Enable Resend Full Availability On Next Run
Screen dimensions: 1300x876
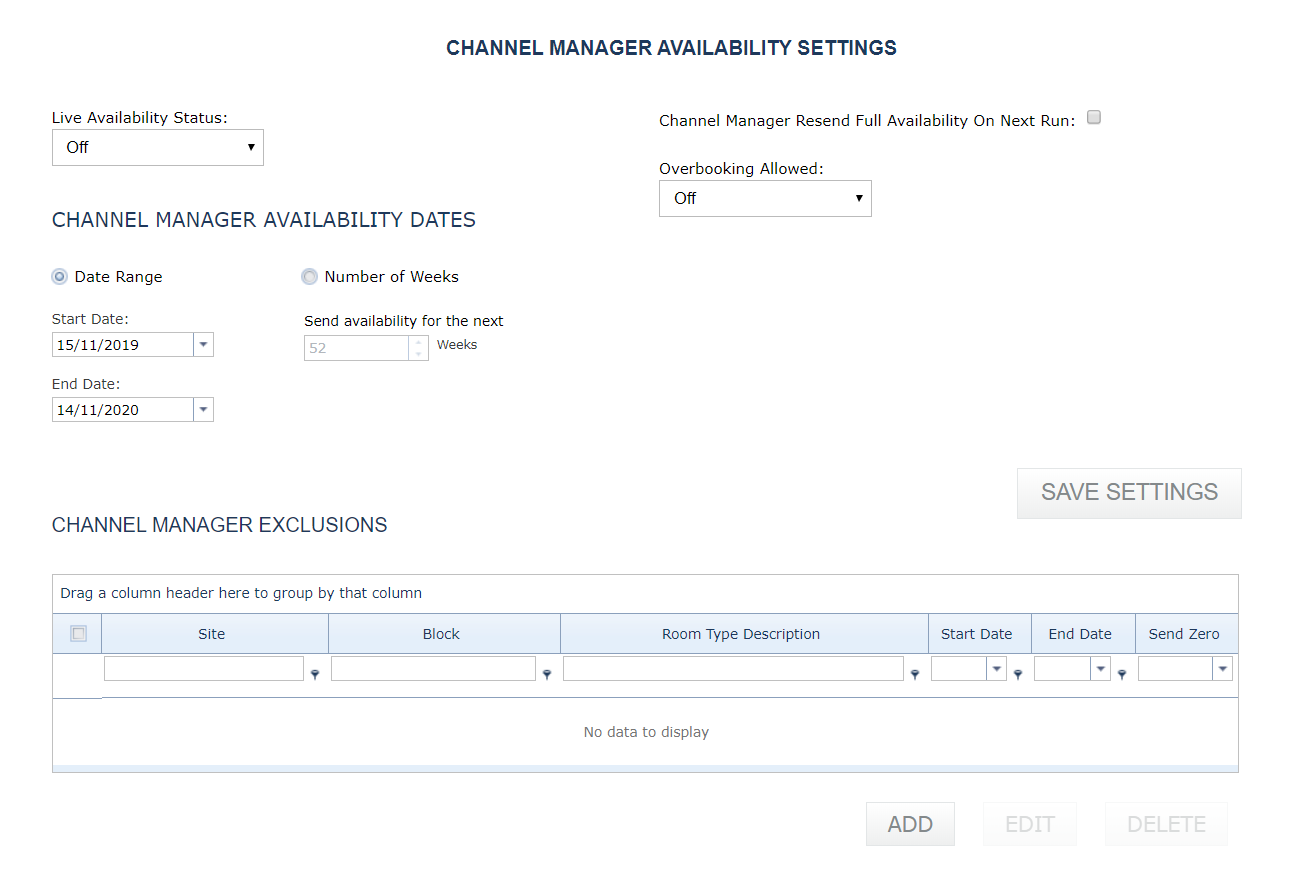pos(1093,117)
